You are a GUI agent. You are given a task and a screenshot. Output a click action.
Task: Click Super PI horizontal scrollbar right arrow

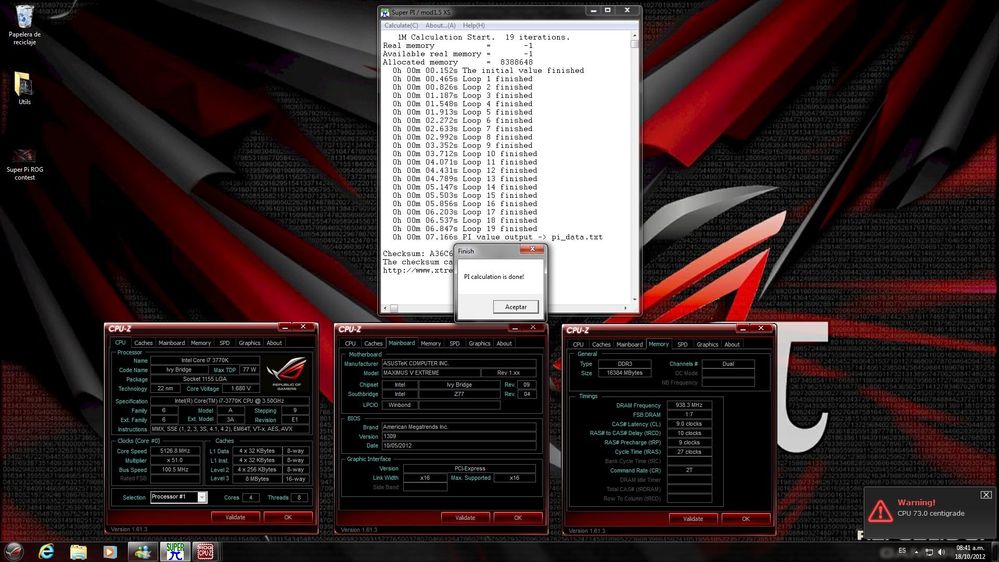[x=625, y=308]
